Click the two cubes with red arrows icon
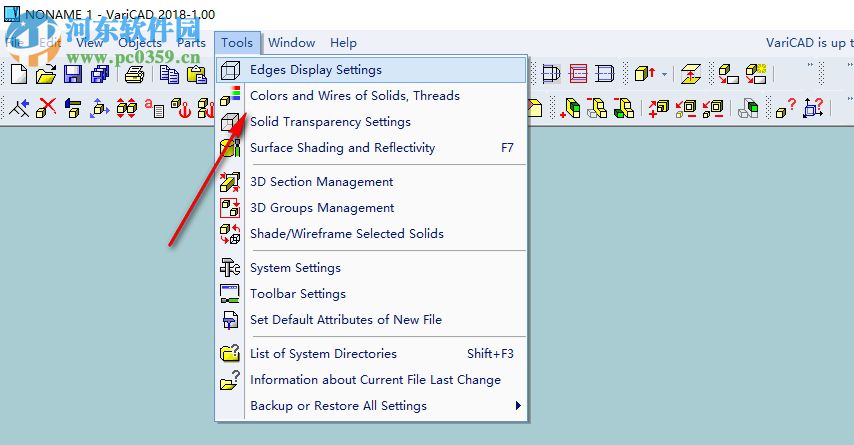 coord(127,108)
